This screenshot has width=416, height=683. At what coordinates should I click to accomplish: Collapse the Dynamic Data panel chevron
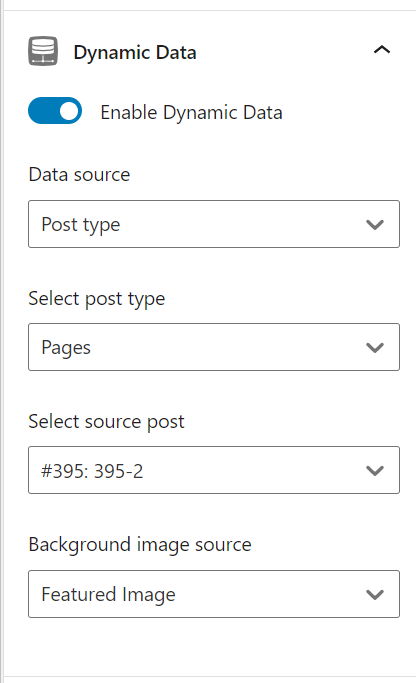click(382, 50)
